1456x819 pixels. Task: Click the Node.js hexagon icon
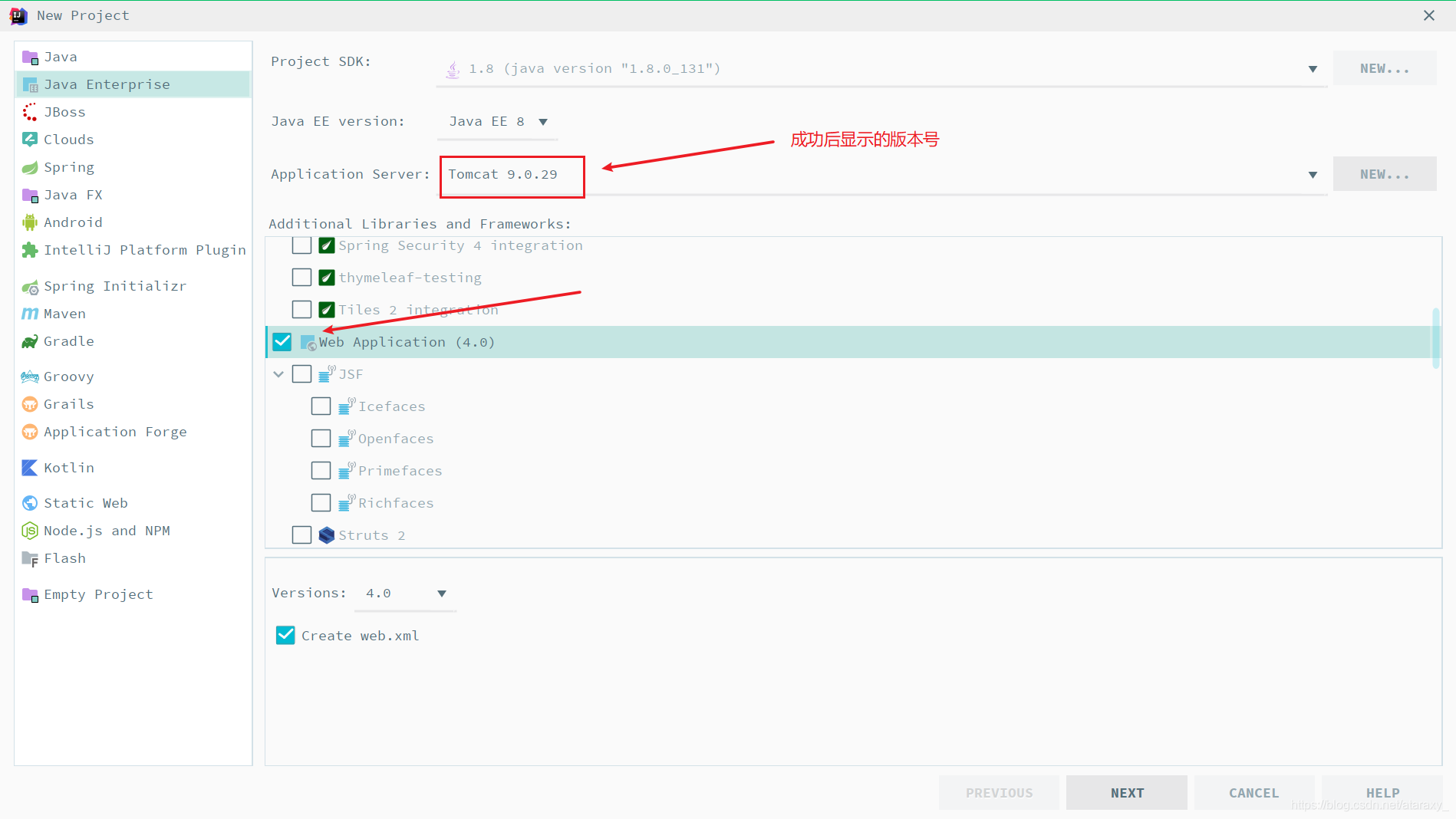tap(30, 531)
